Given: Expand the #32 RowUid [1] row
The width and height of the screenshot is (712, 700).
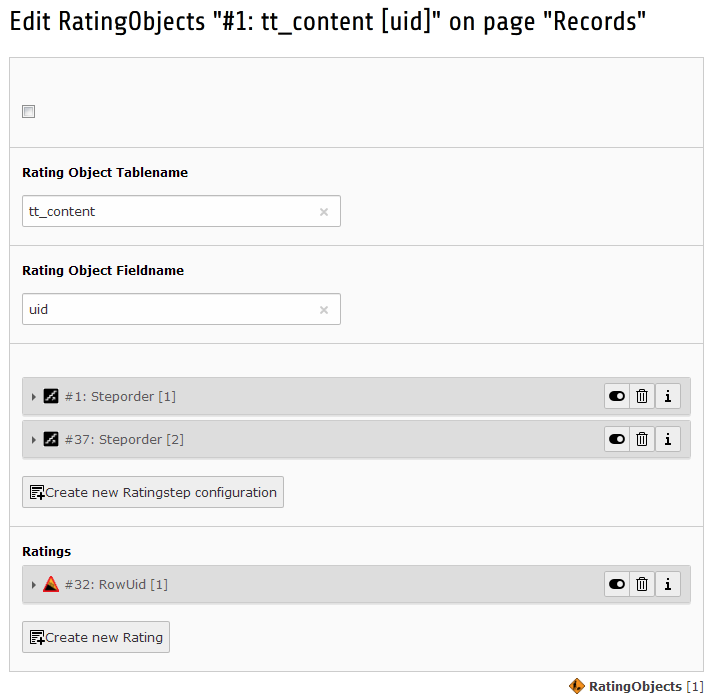Looking at the screenshot, I should (x=34, y=585).
